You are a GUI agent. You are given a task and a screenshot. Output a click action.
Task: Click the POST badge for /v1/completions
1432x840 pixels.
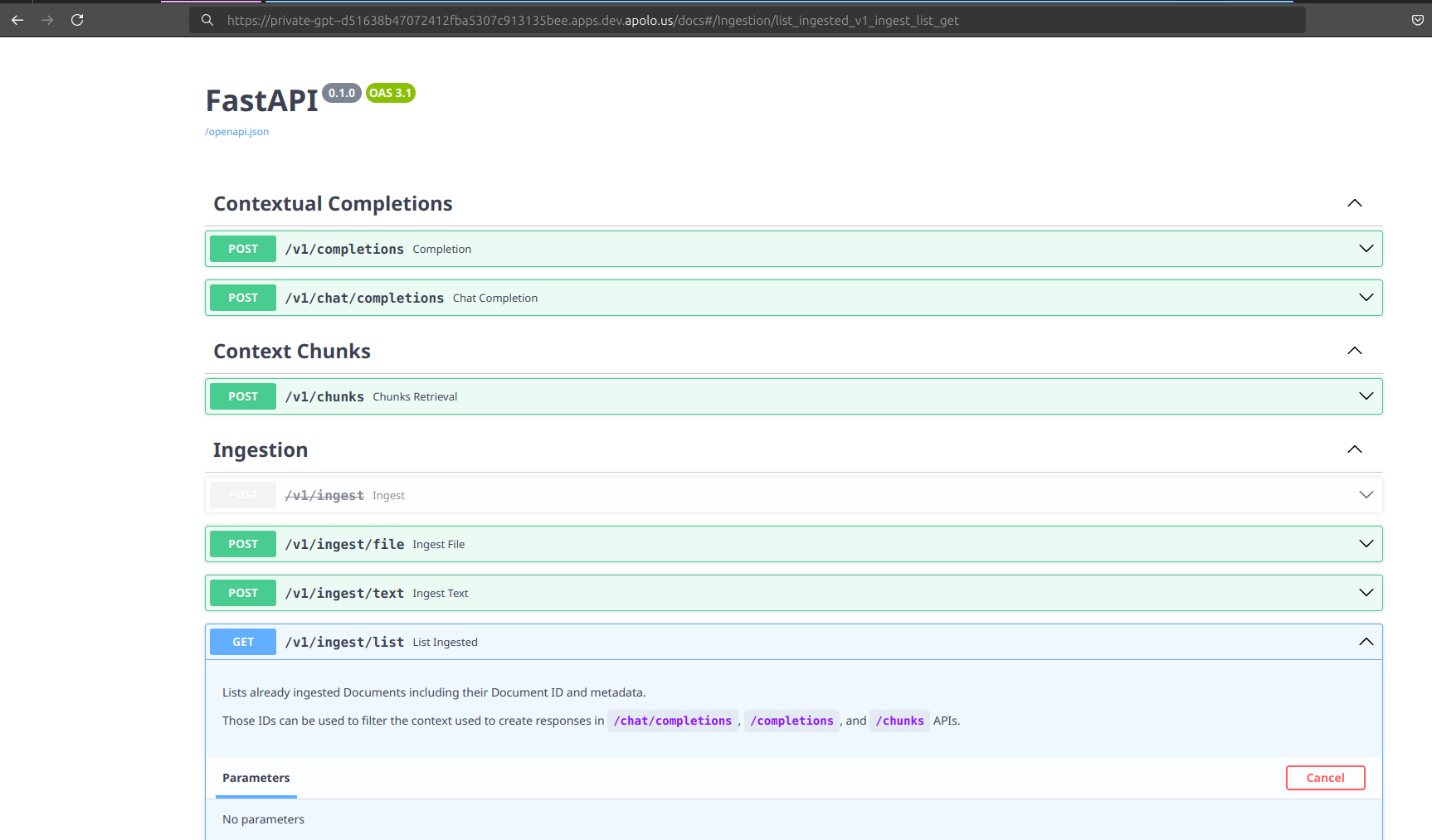pyautogui.click(x=242, y=249)
